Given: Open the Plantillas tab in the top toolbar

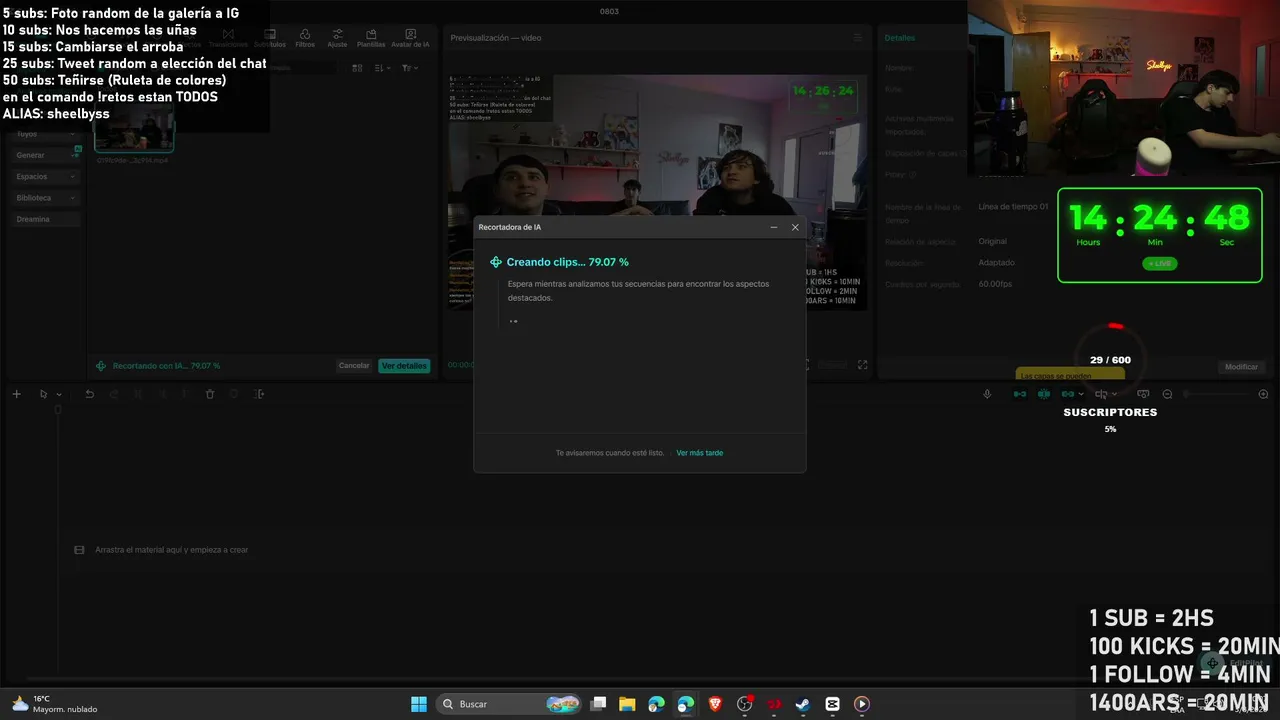Looking at the screenshot, I should point(371,38).
